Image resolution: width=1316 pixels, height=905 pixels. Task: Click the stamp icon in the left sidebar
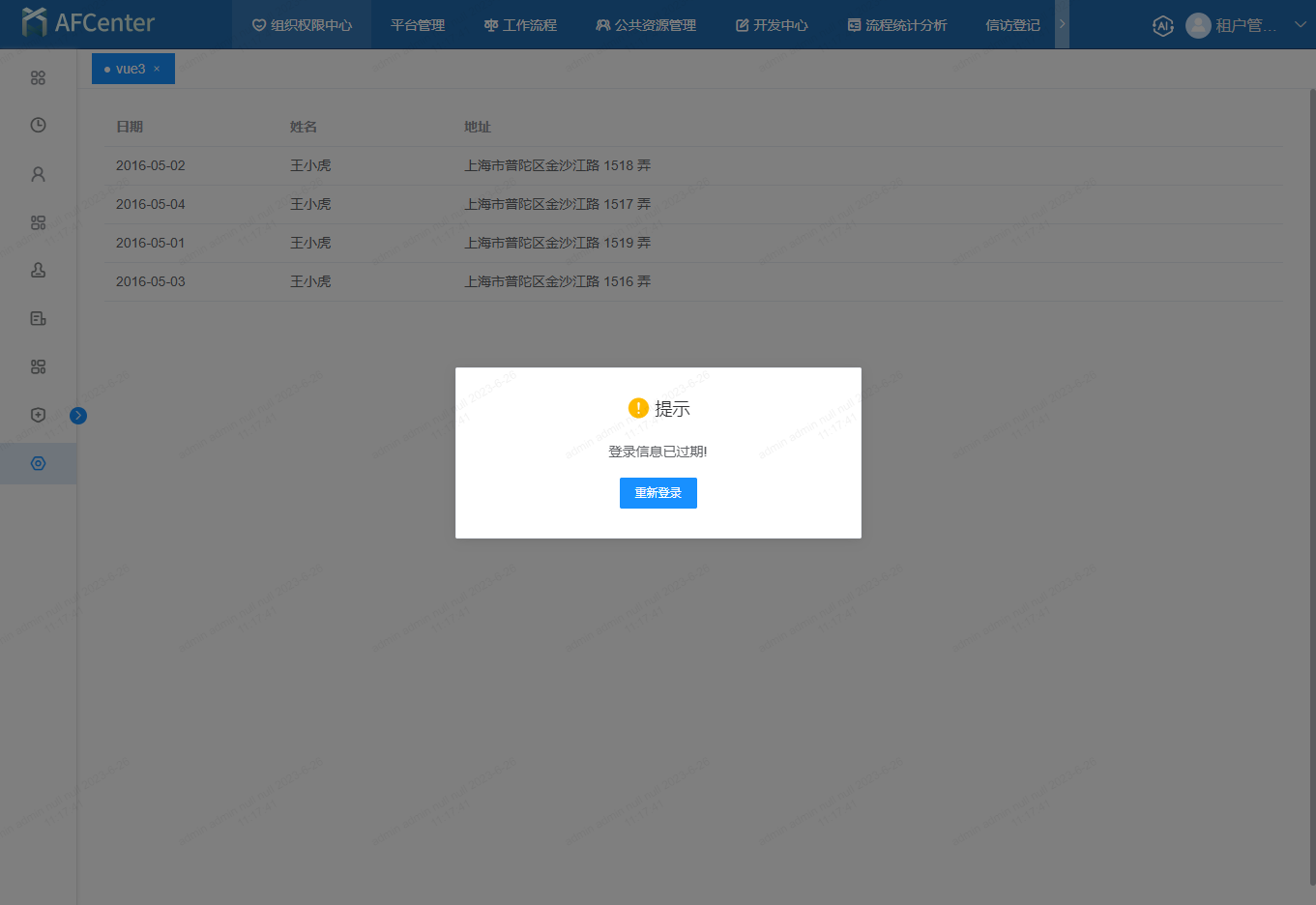tap(38, 270)
